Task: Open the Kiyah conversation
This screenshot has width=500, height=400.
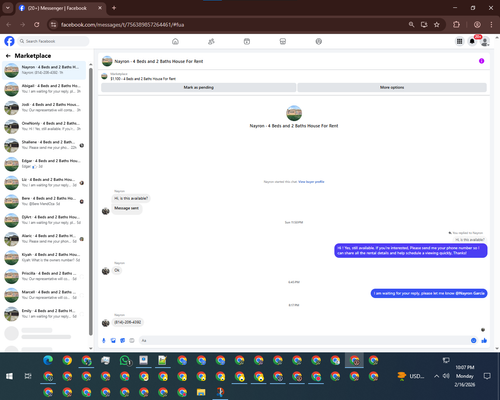Action: tap(44, 257)
